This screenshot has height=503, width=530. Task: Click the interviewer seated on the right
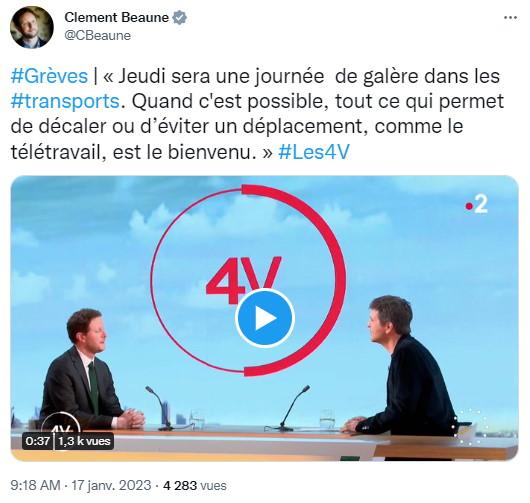pyautogui.click(x=404, y=365)
